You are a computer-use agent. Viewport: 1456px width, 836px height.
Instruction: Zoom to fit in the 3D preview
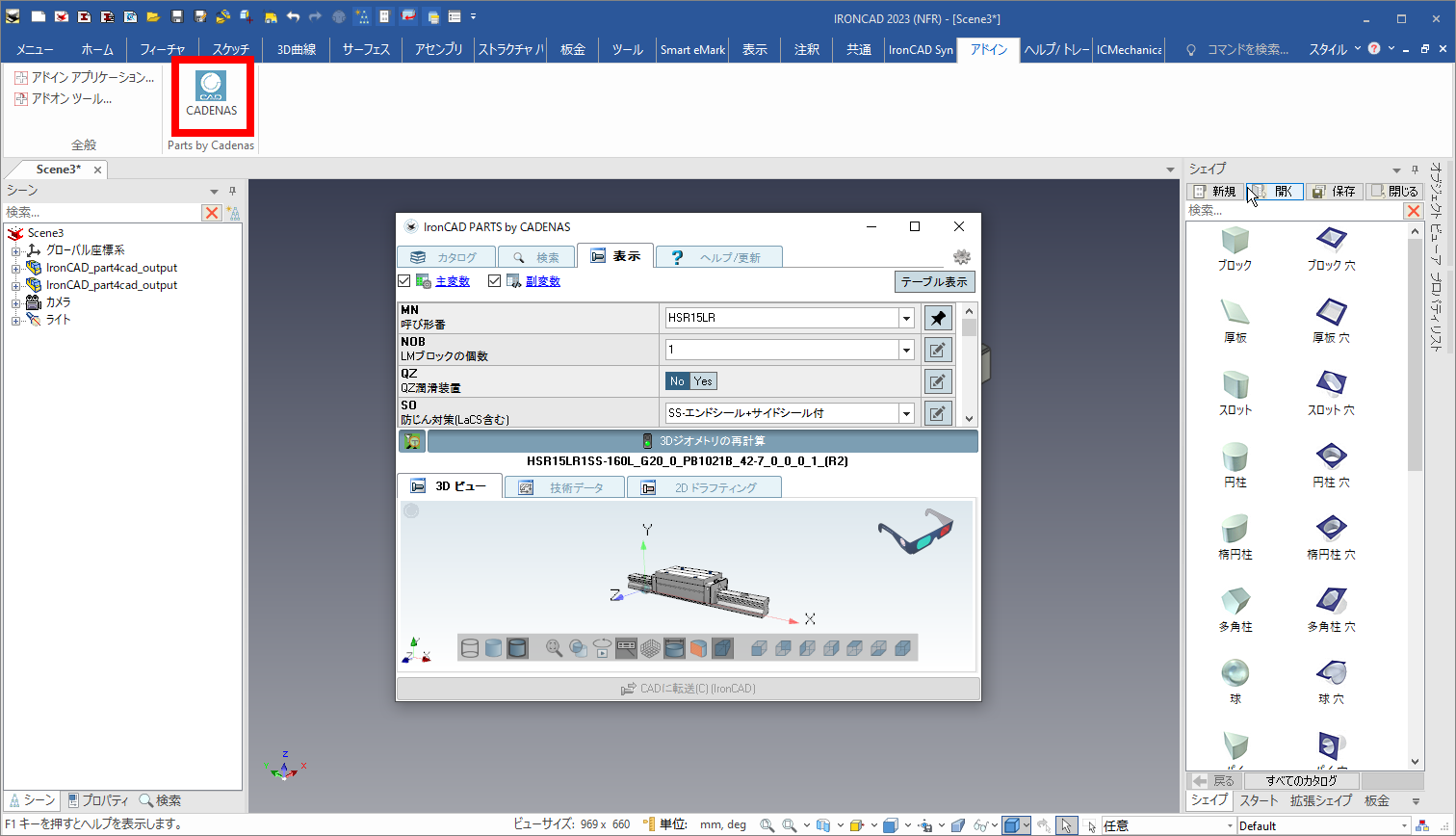(x=555, y=648)
